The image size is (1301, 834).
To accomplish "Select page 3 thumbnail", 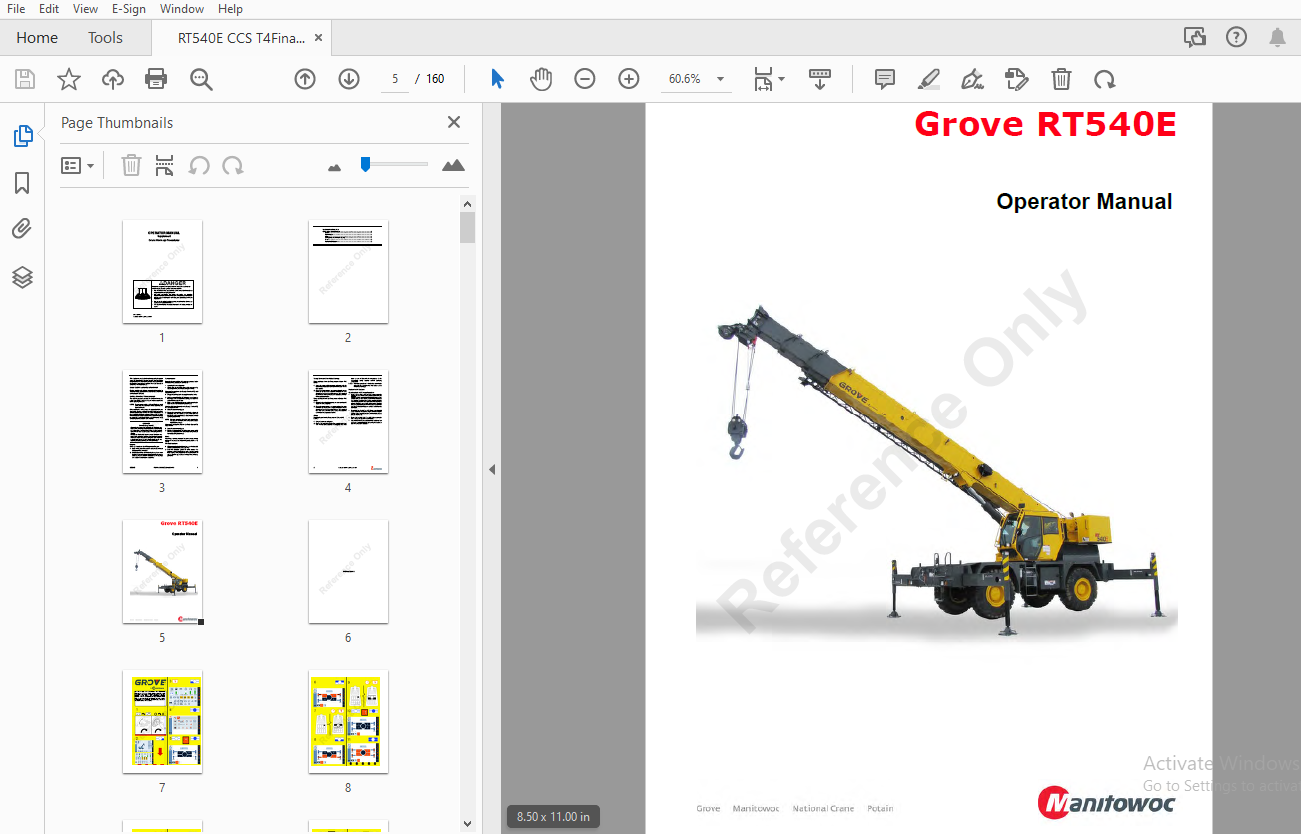I will pyautogui.click(x=162, y=421).
